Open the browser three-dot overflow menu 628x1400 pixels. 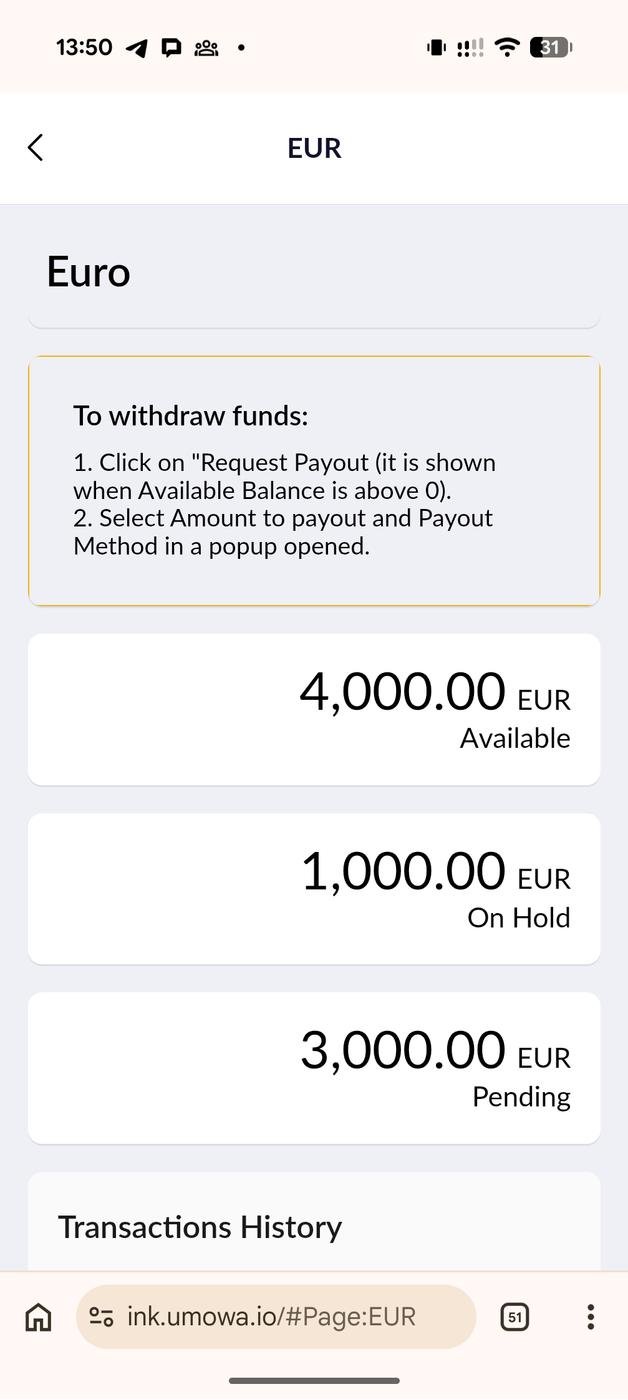pos(590,1317)
